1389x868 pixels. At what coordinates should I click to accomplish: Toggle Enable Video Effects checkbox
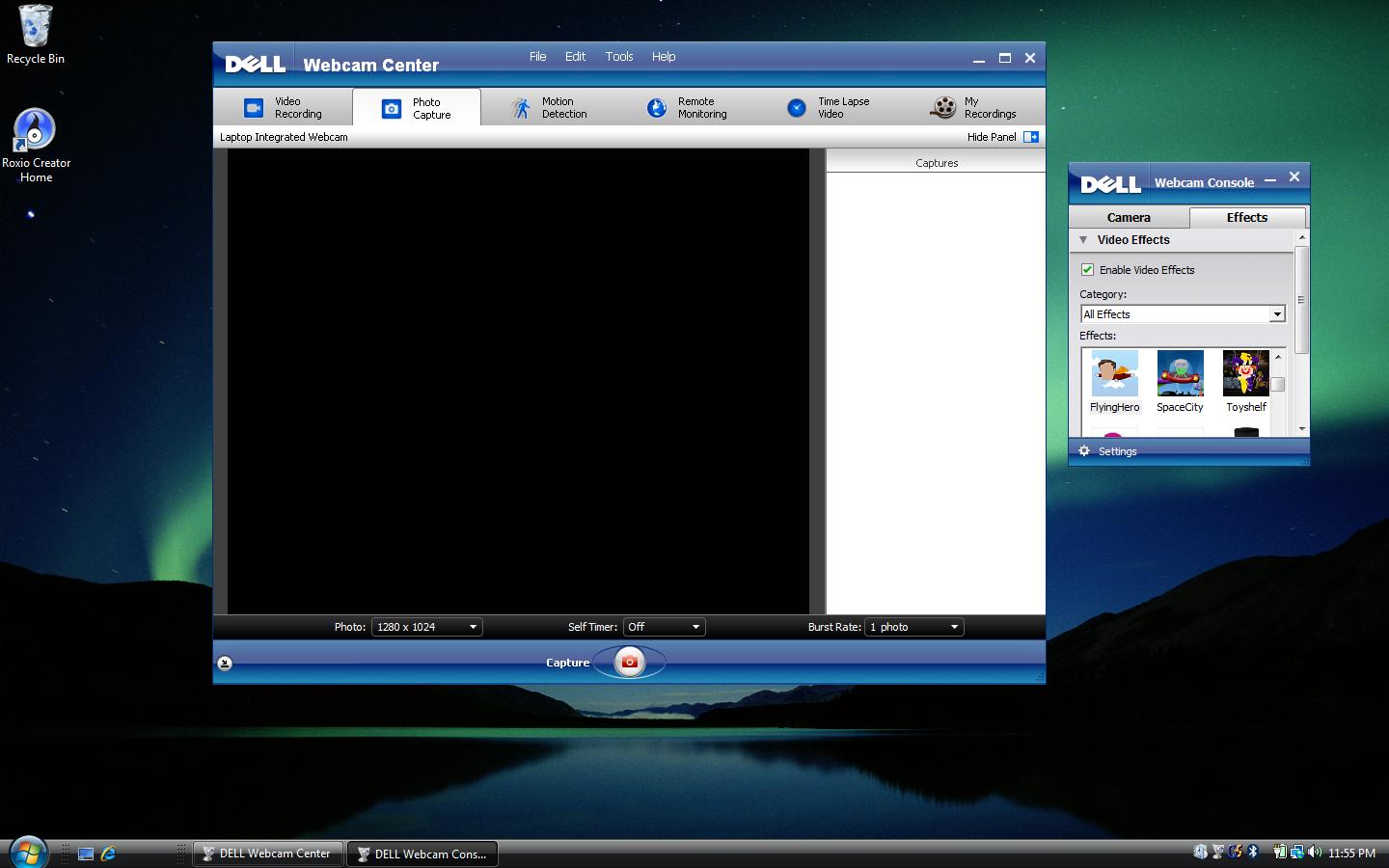1087,270
